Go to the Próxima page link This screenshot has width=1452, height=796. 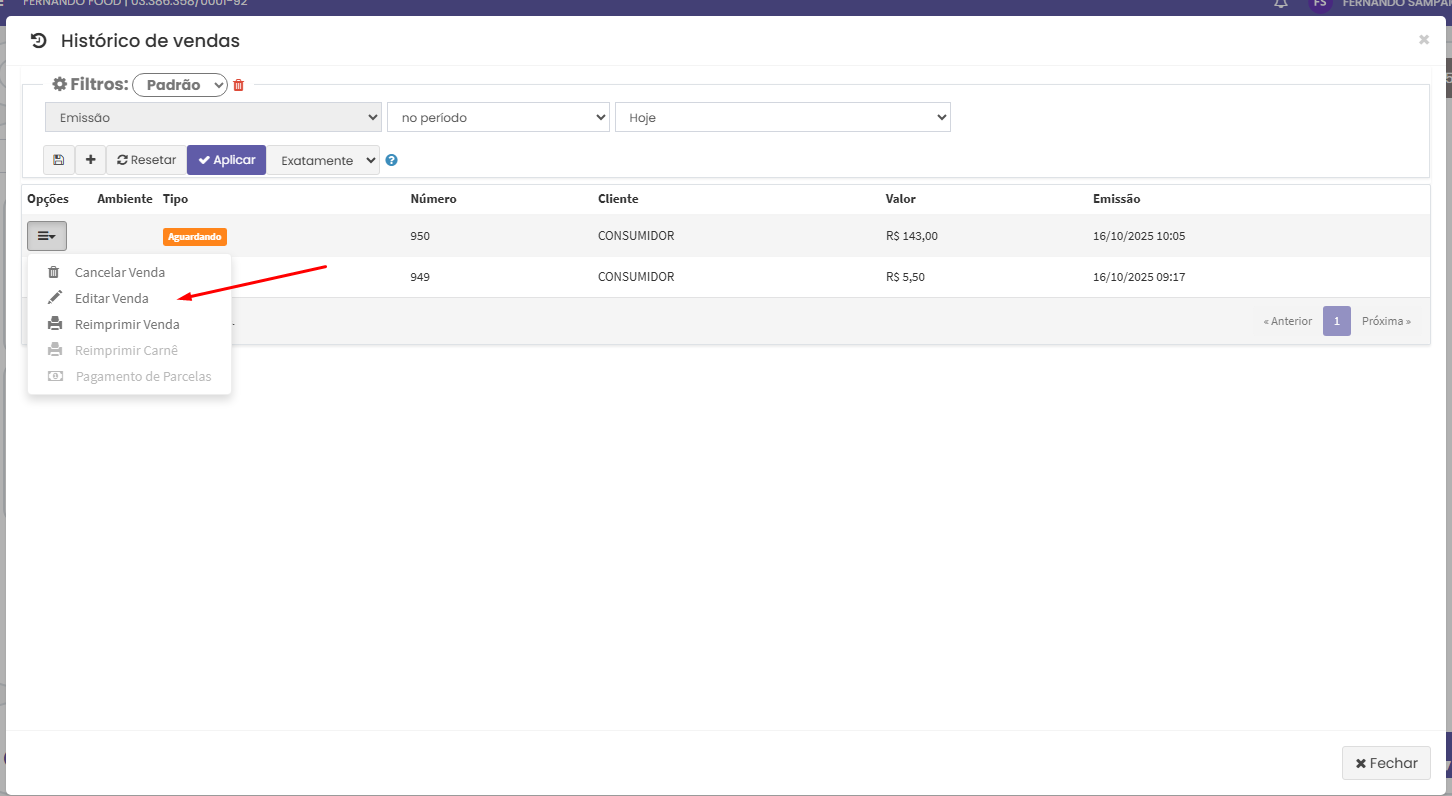(1386, 321)
